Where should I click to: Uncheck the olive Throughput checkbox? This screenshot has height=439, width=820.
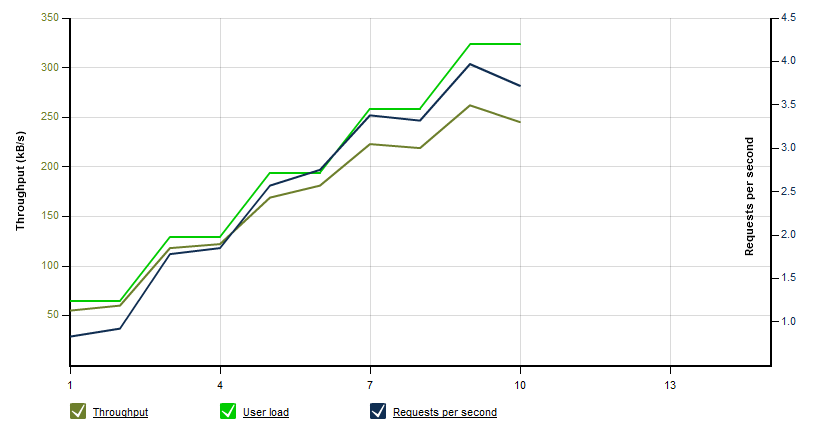pos(78,411)
